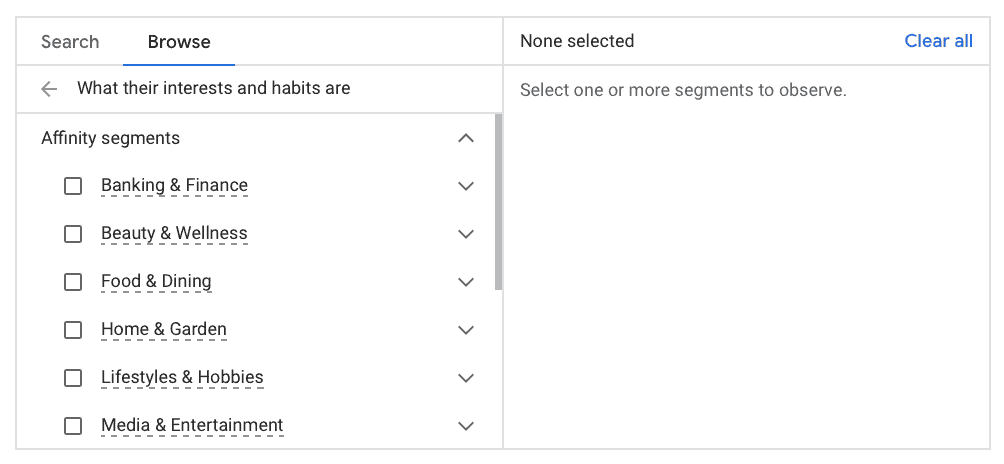Expand the Banking & Finance chevron
Viewport: 1004px width, 464px height.
pos(465,186)
